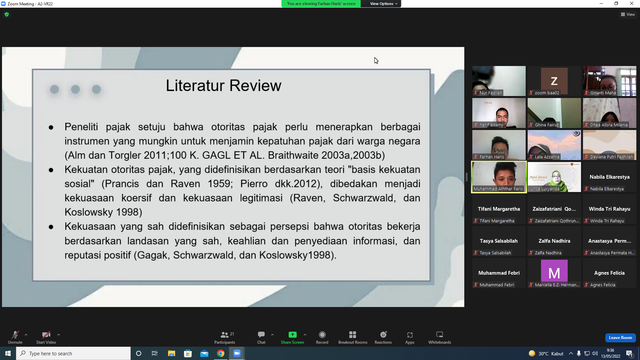Click the shared slide 'Literatur Review' title

(x=223, y=86)
